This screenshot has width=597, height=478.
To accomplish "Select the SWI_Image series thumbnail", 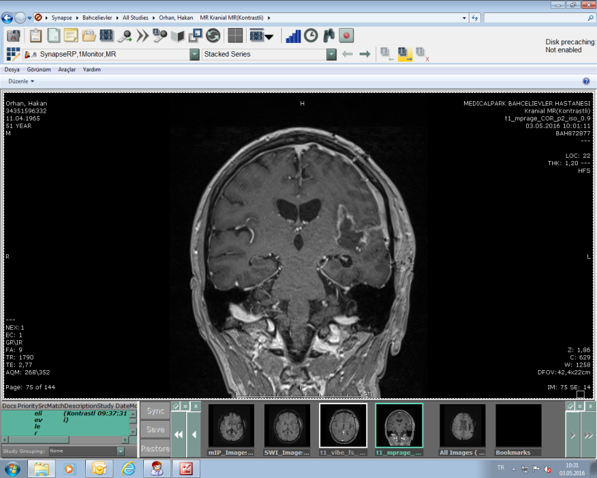I will point(287,429).
